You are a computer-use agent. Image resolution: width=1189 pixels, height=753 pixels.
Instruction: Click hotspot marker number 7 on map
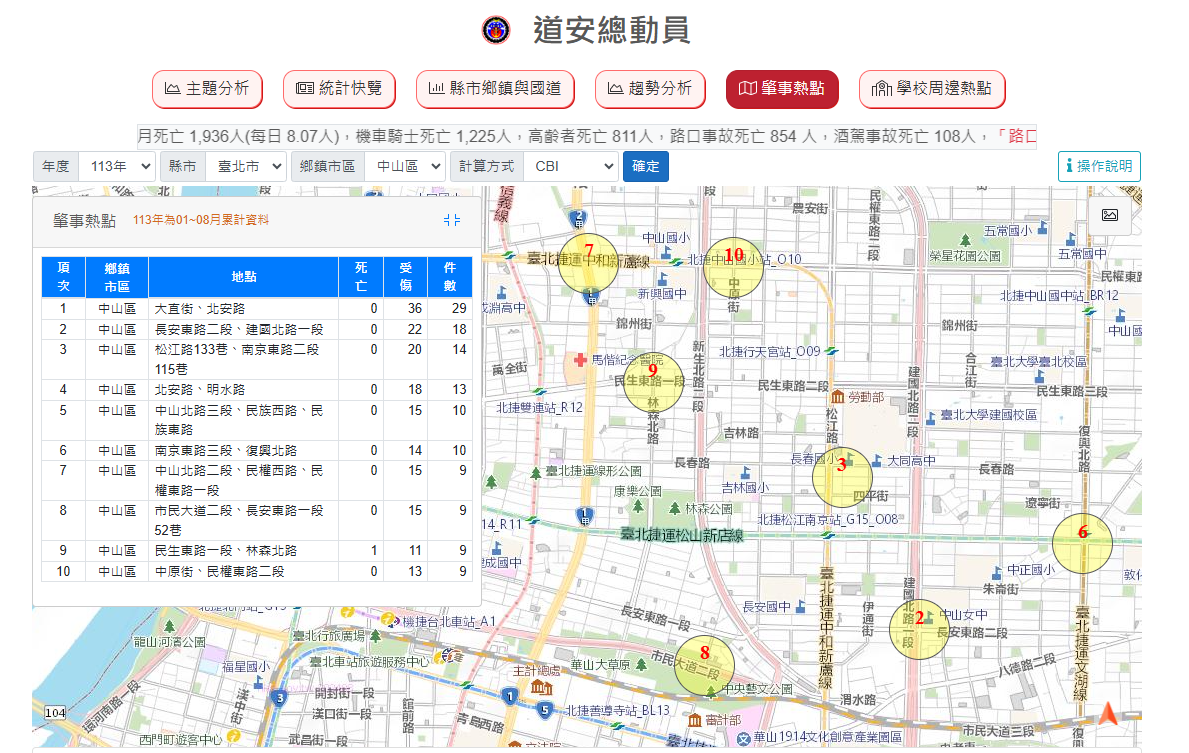click(589, 260)
